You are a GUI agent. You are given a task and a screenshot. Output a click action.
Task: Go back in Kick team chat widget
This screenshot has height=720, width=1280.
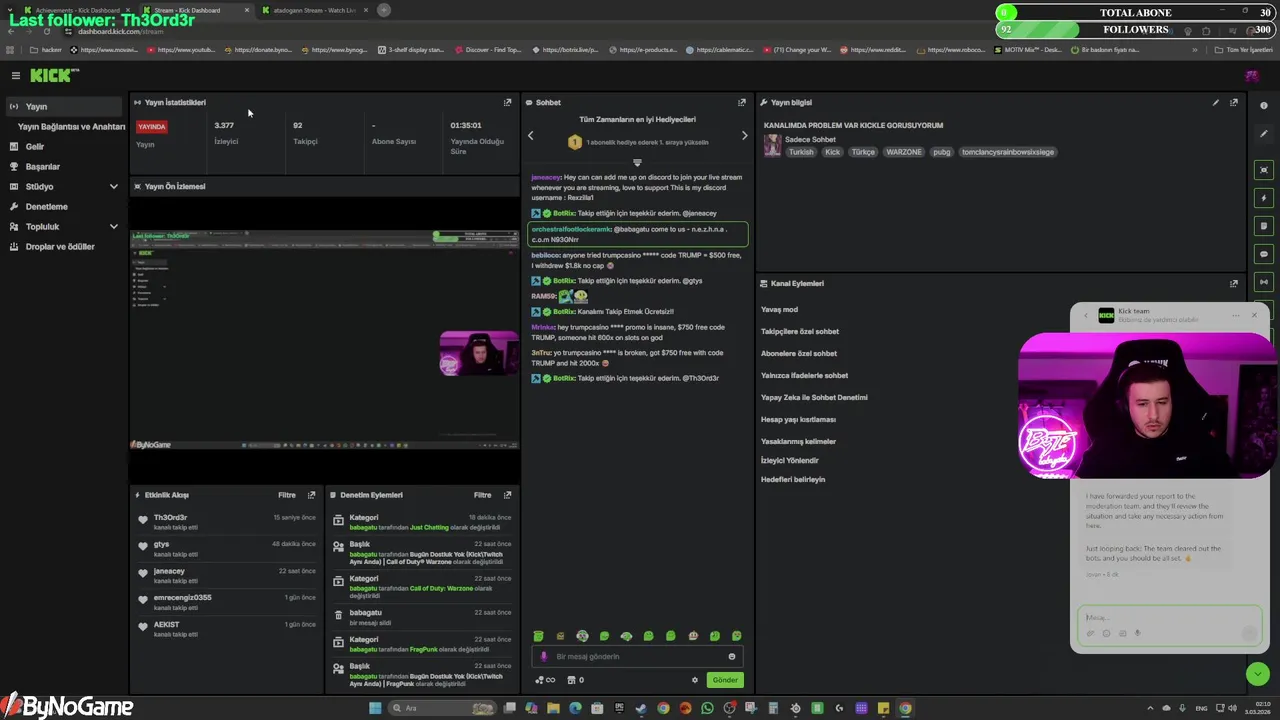point(1086,316)
